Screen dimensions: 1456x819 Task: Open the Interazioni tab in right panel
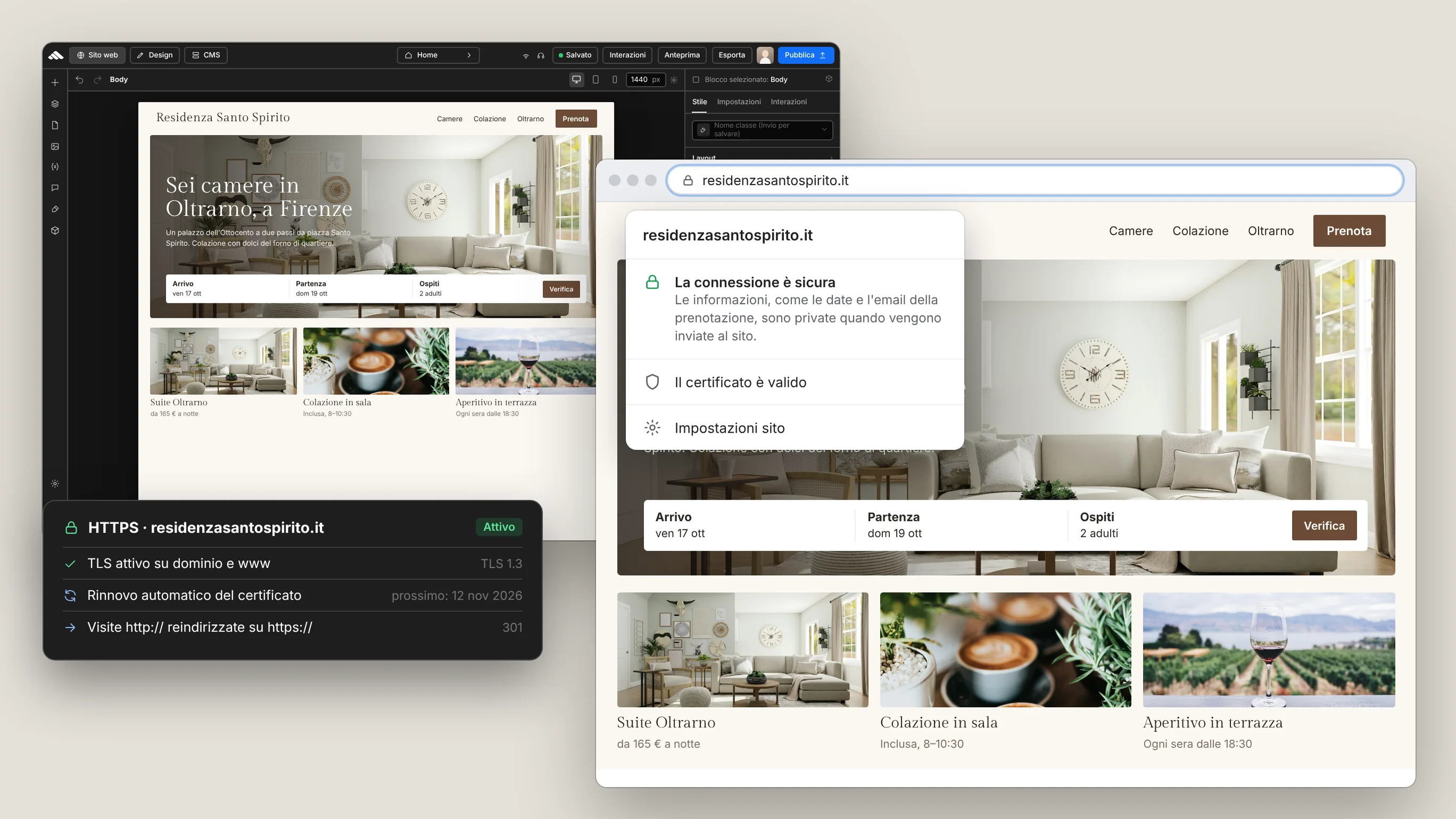click(789, 102)
